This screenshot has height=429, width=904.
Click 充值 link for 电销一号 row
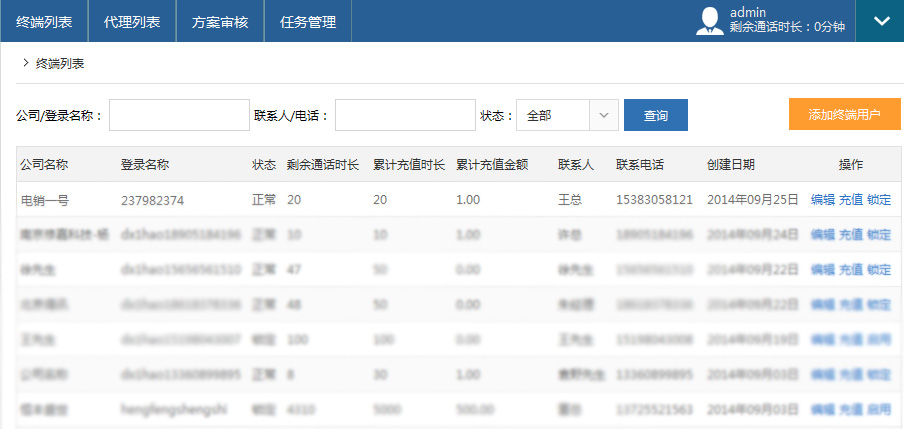(850, 200)
